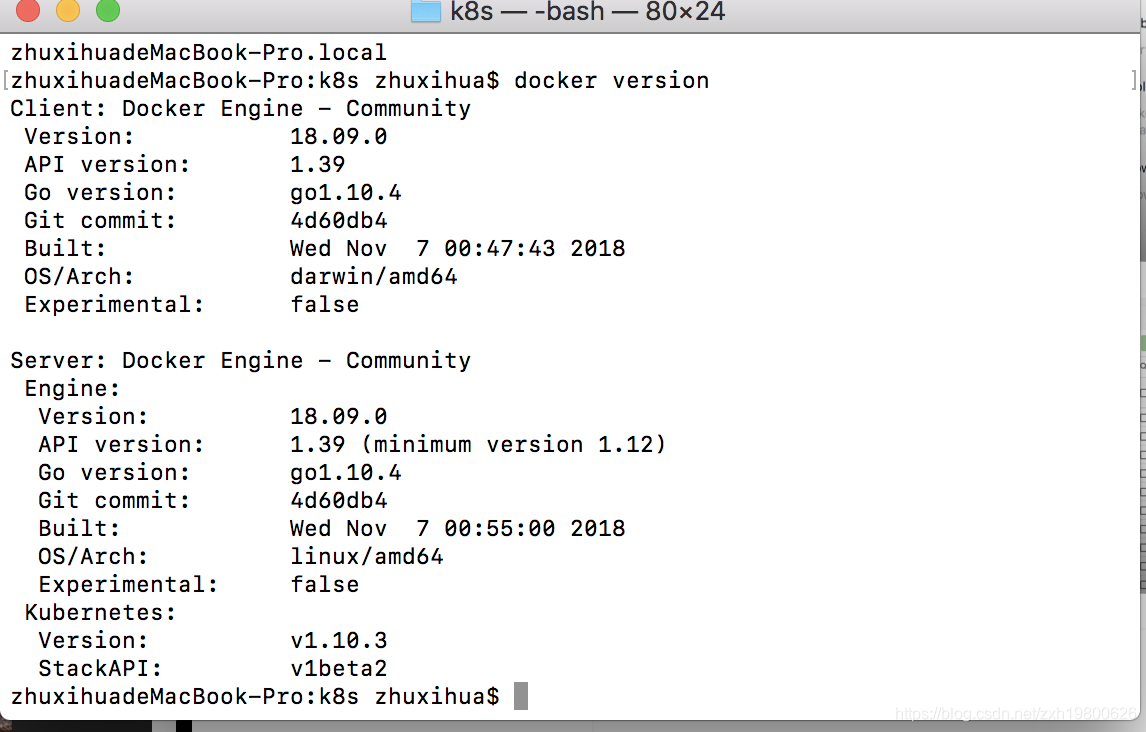Click the hostname line 'zhuxihuadeMacBook-Pro.local'

(198, 53)
